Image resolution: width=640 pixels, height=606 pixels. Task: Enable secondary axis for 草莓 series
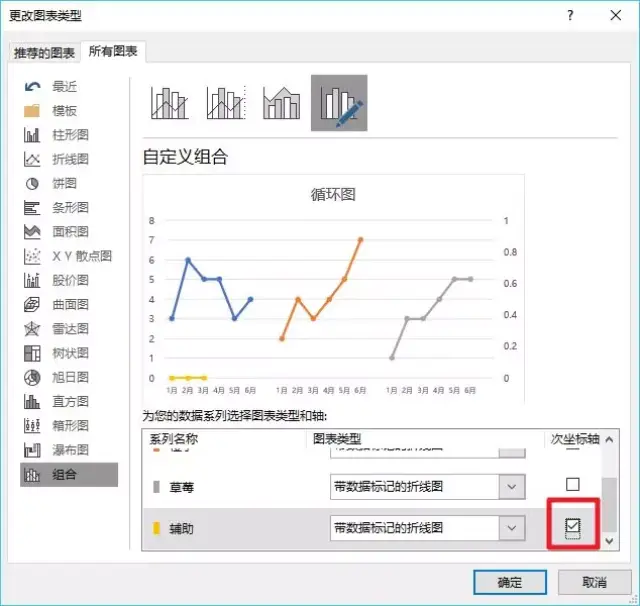coord(573,484)
